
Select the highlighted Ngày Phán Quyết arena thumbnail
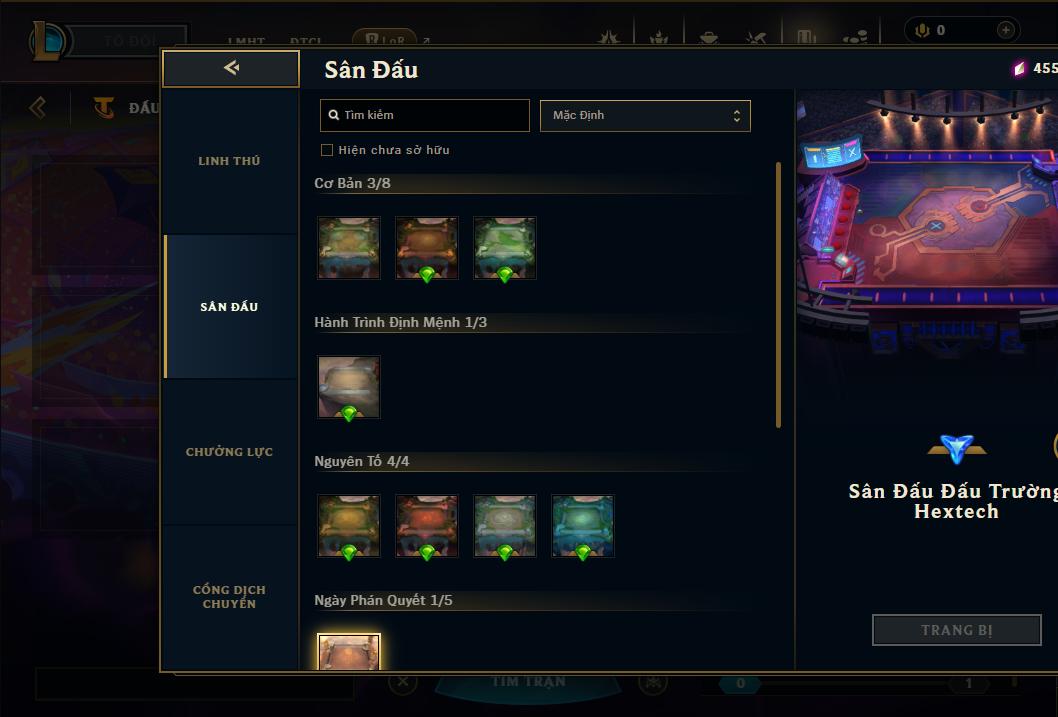pyautogui.click(x=349, y=652)
